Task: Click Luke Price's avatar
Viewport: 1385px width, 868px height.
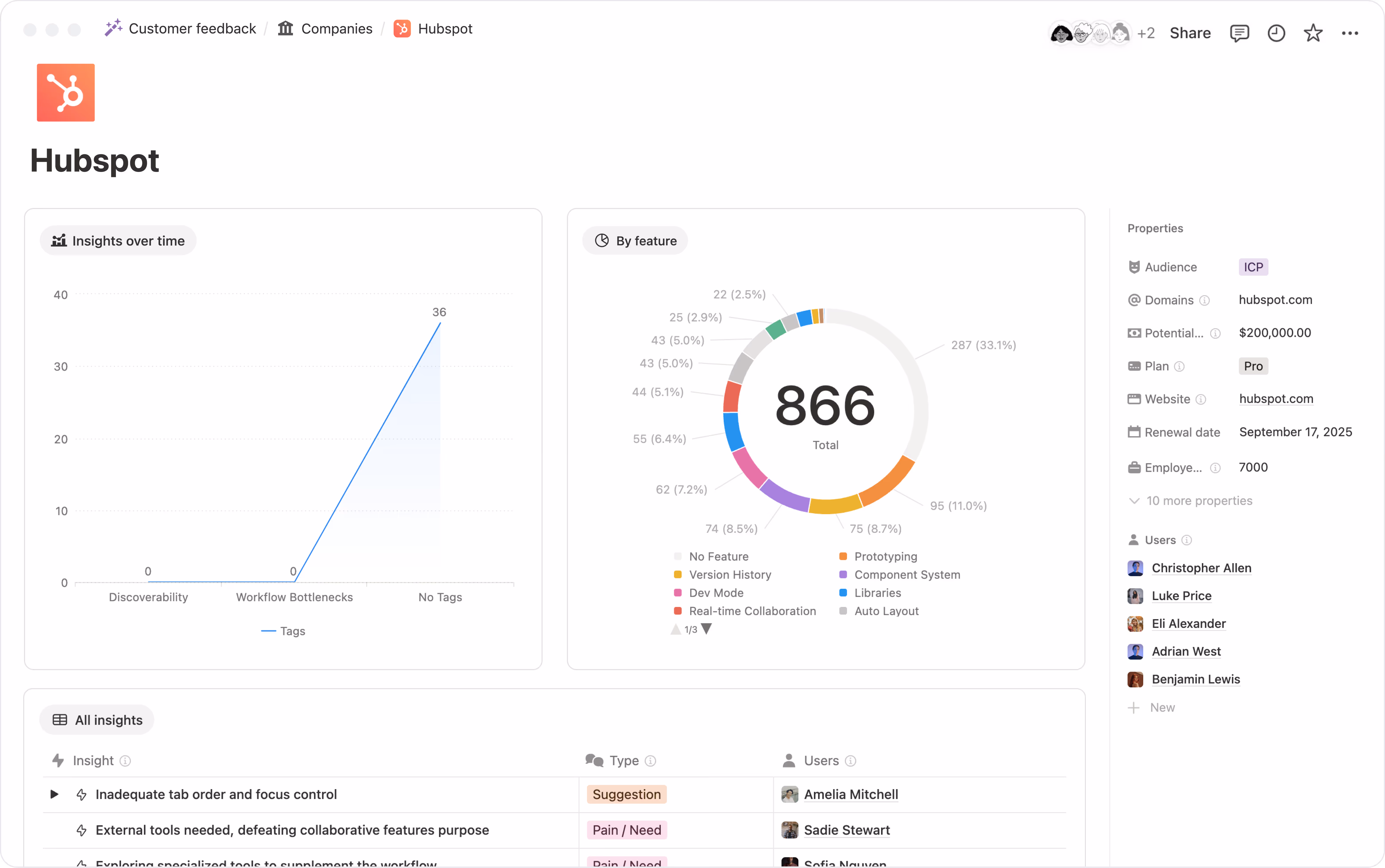Action: tap(1135, 596)
